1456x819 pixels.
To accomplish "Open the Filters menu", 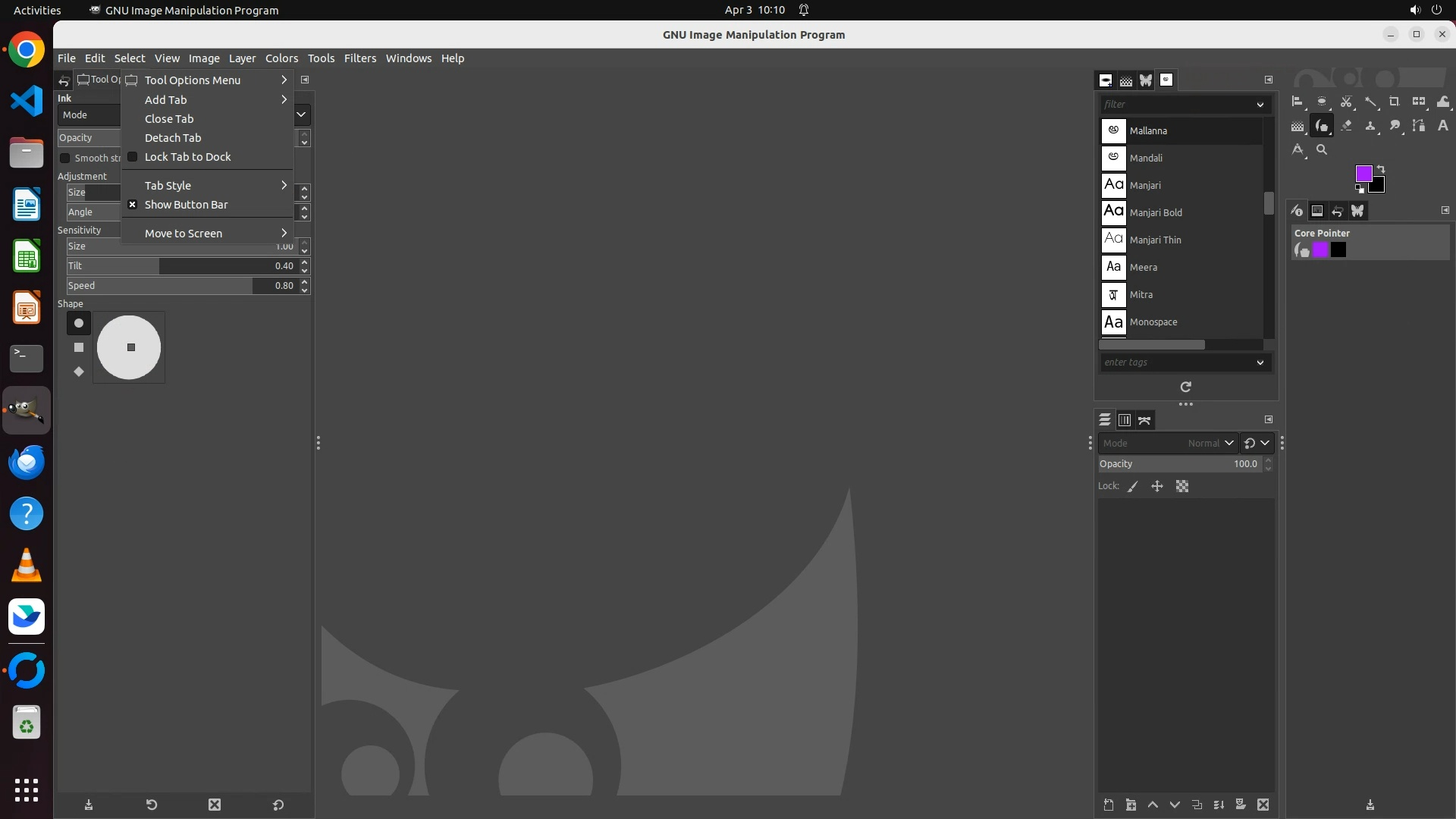I will tap(359, 58).
